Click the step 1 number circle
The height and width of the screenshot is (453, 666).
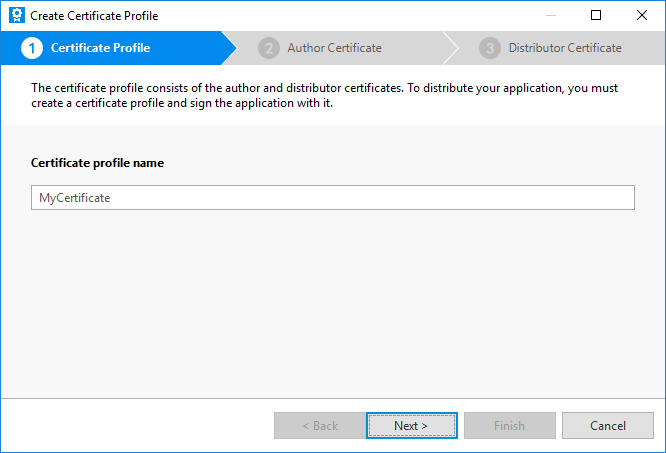pyautogui.click(x=31, y=48)
